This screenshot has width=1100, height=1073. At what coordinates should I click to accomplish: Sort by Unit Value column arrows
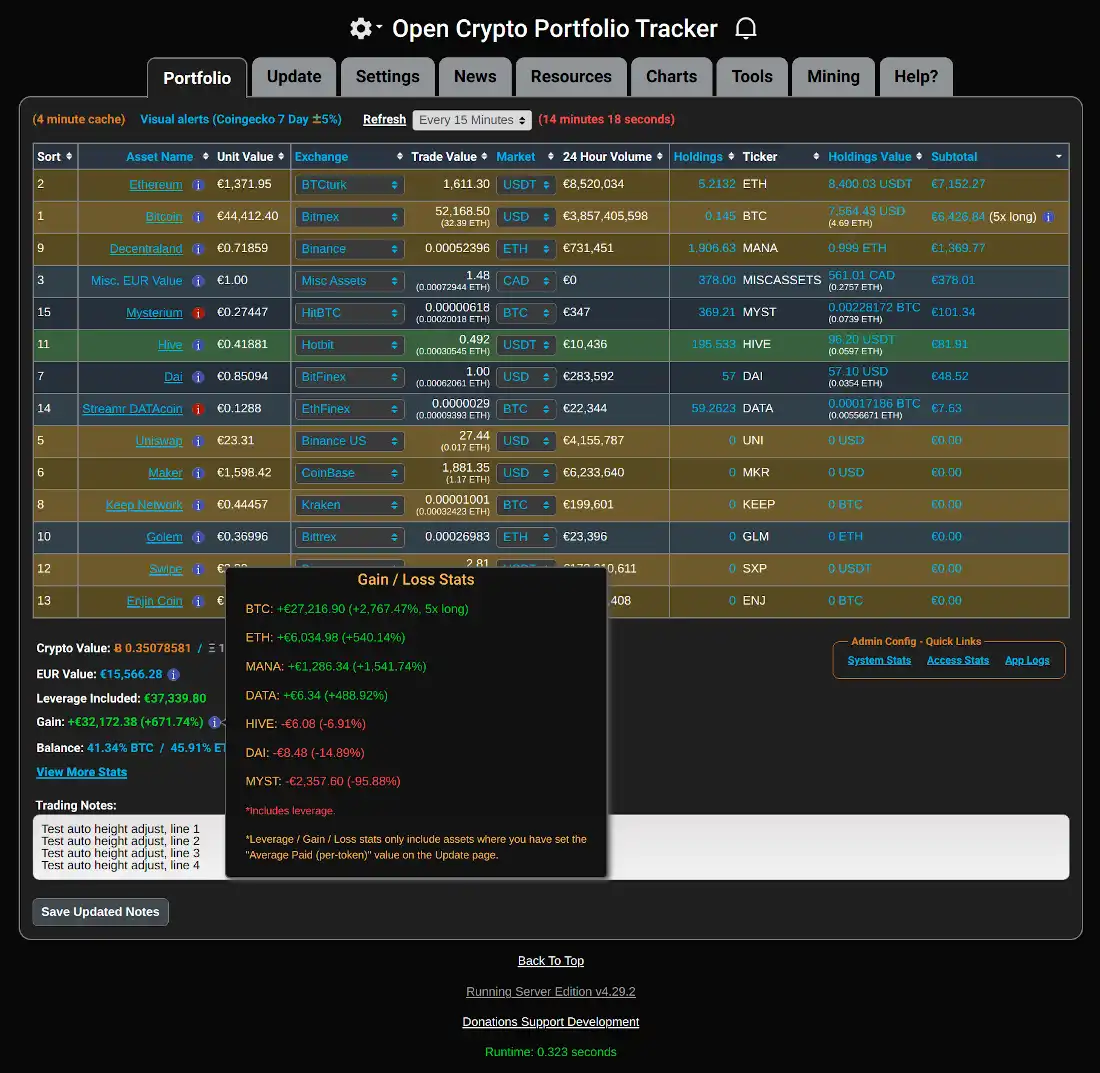click(x=281, y=156)
